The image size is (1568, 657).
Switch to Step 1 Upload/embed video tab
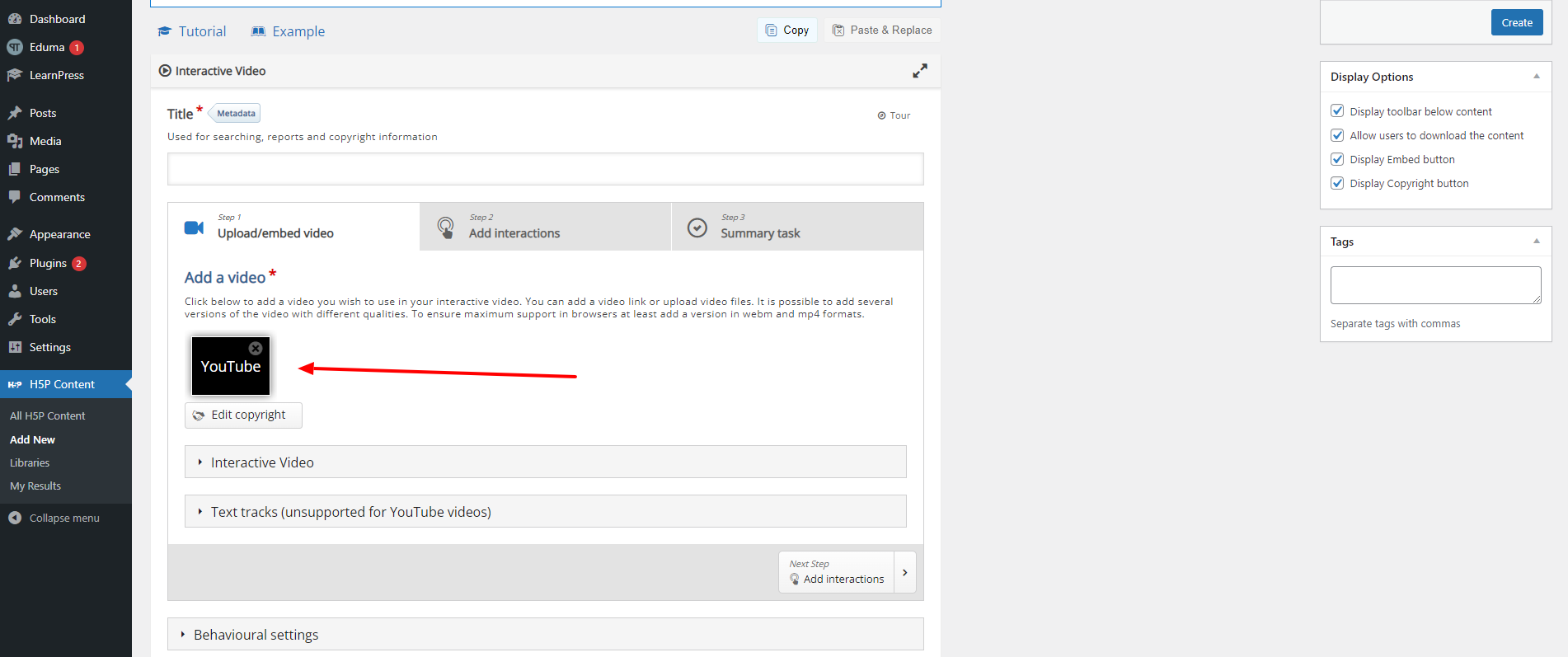click(293, 227)
